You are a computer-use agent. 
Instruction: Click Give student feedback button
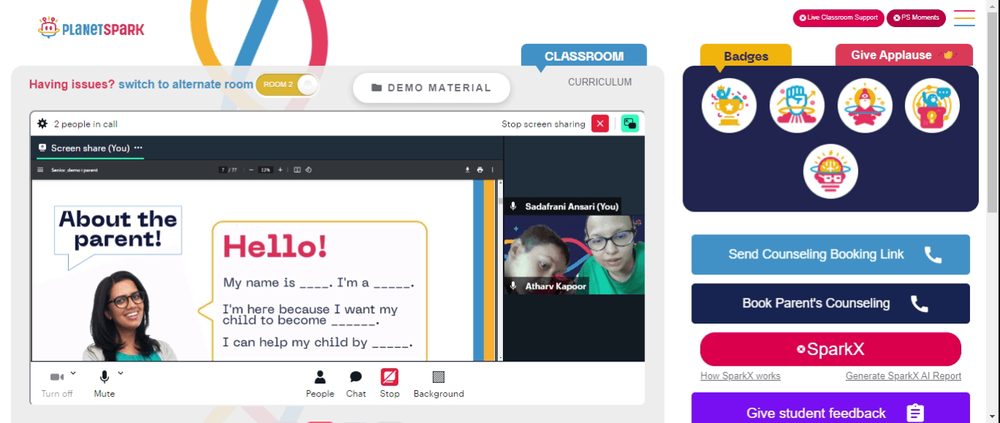click(x=830, y=410)
